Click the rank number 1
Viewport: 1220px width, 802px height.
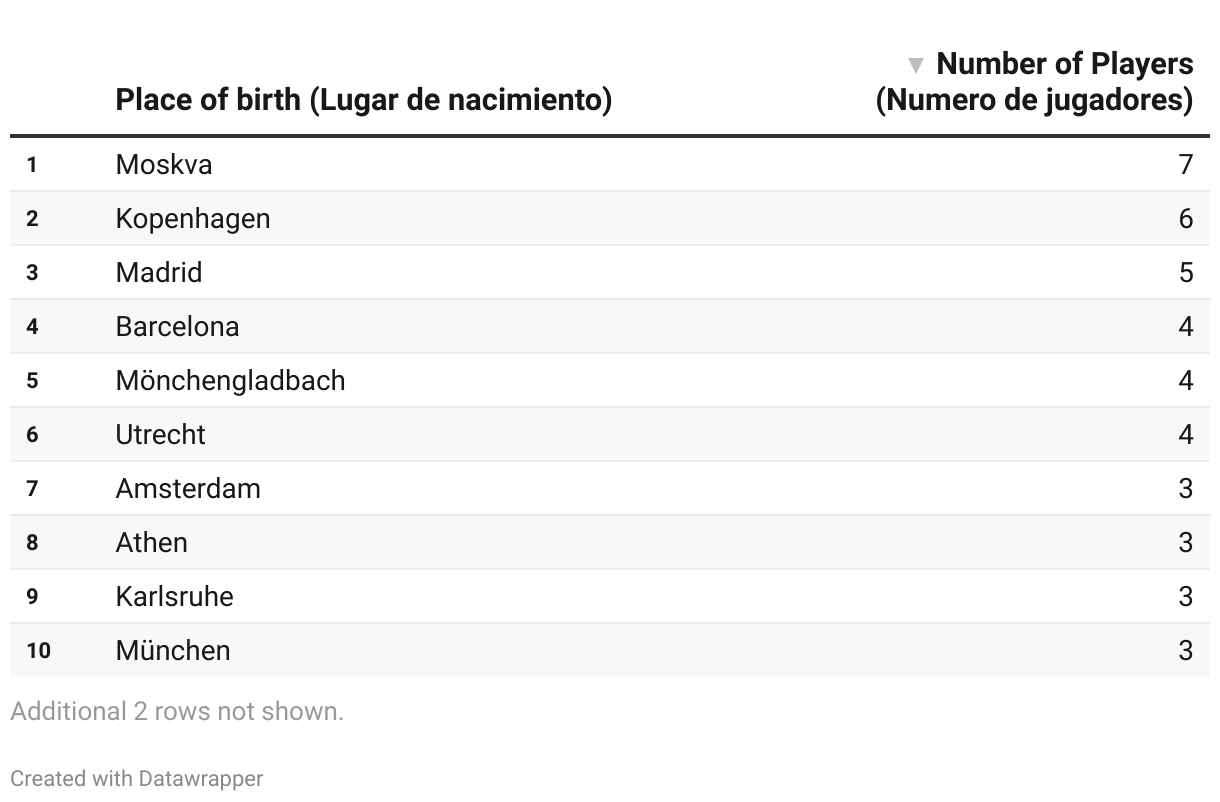click(x=32, y=165)
